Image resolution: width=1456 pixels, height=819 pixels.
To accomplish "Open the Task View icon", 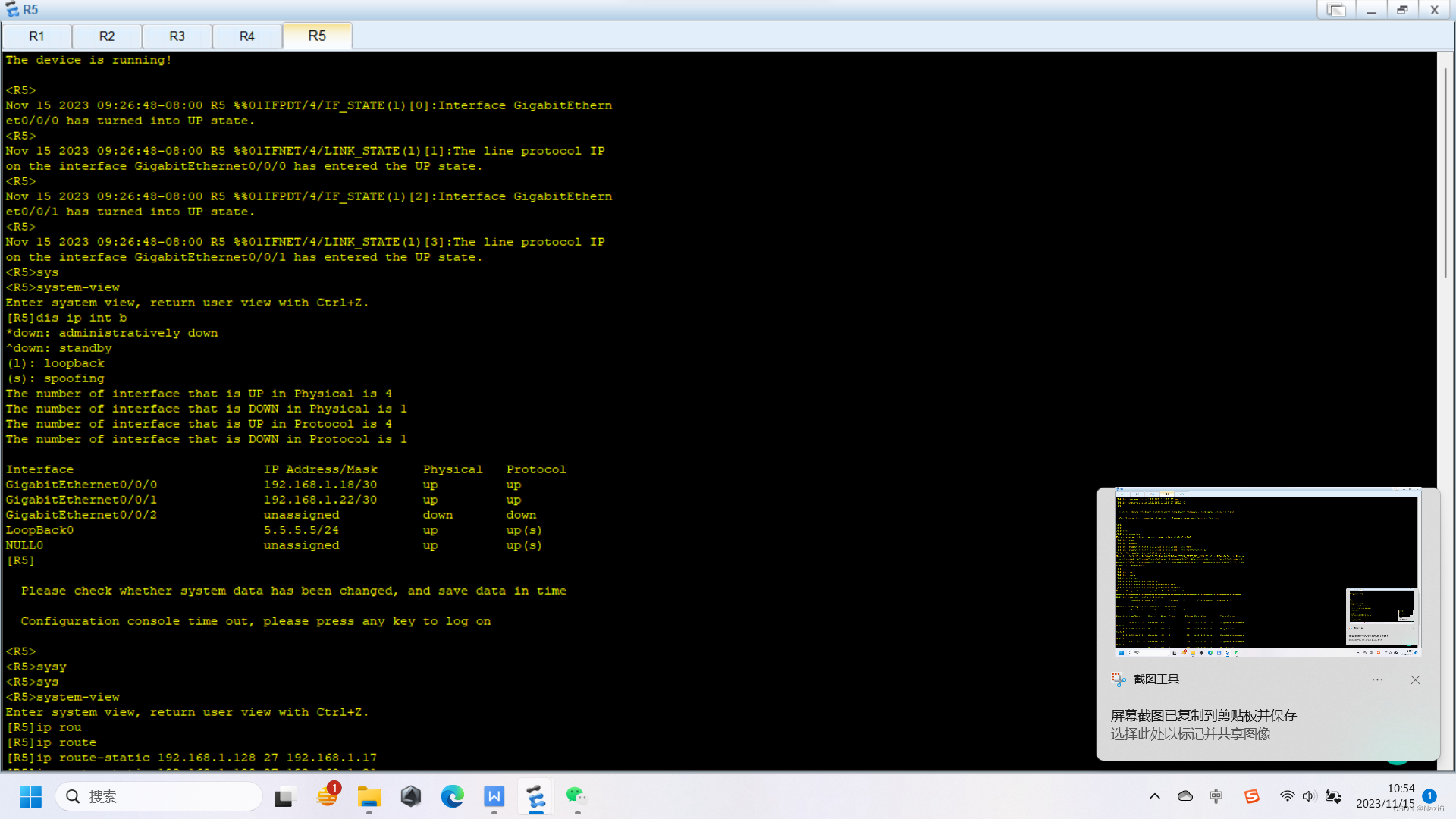I will click(x=284, y=796).
